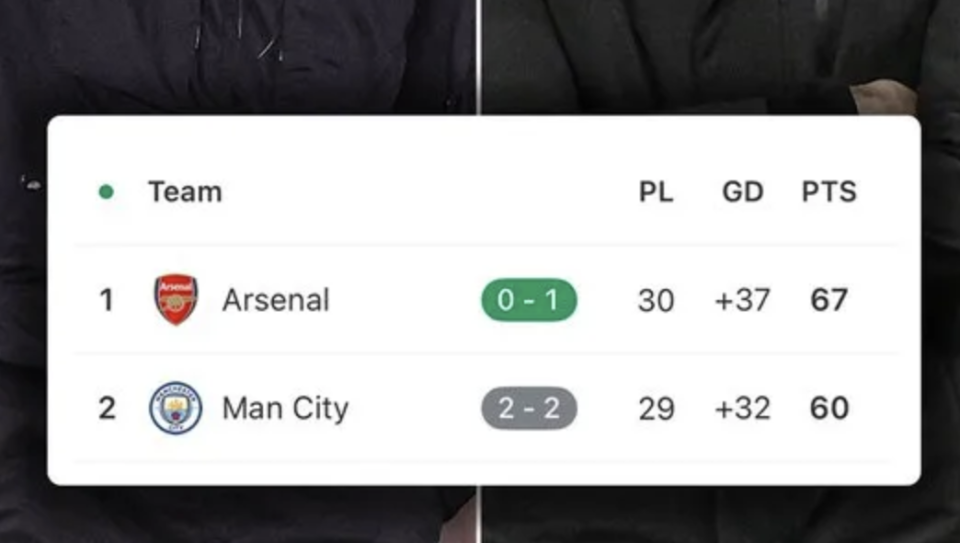Click Man City's +32 goal difference

[742, 408]
